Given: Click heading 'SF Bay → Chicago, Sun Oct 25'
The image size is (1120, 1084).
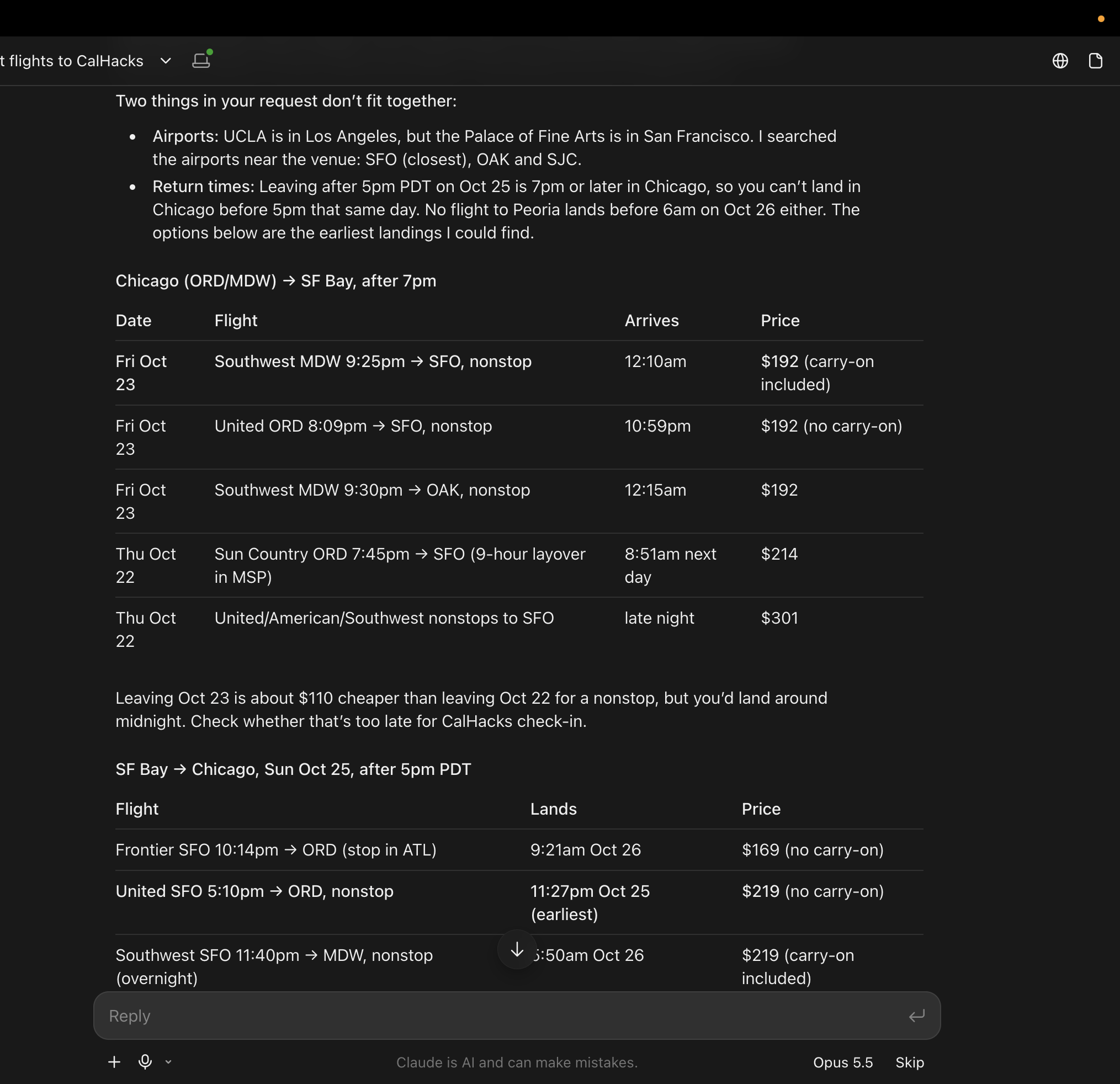Looking at the screenshot, I should pos(293,769).
